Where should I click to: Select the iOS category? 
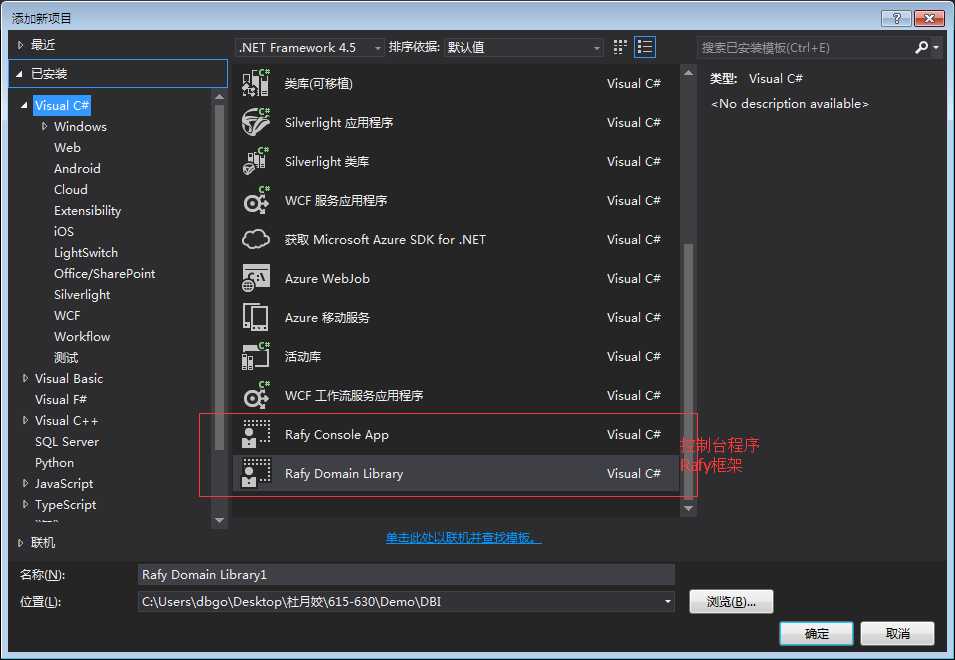[64, 231]
